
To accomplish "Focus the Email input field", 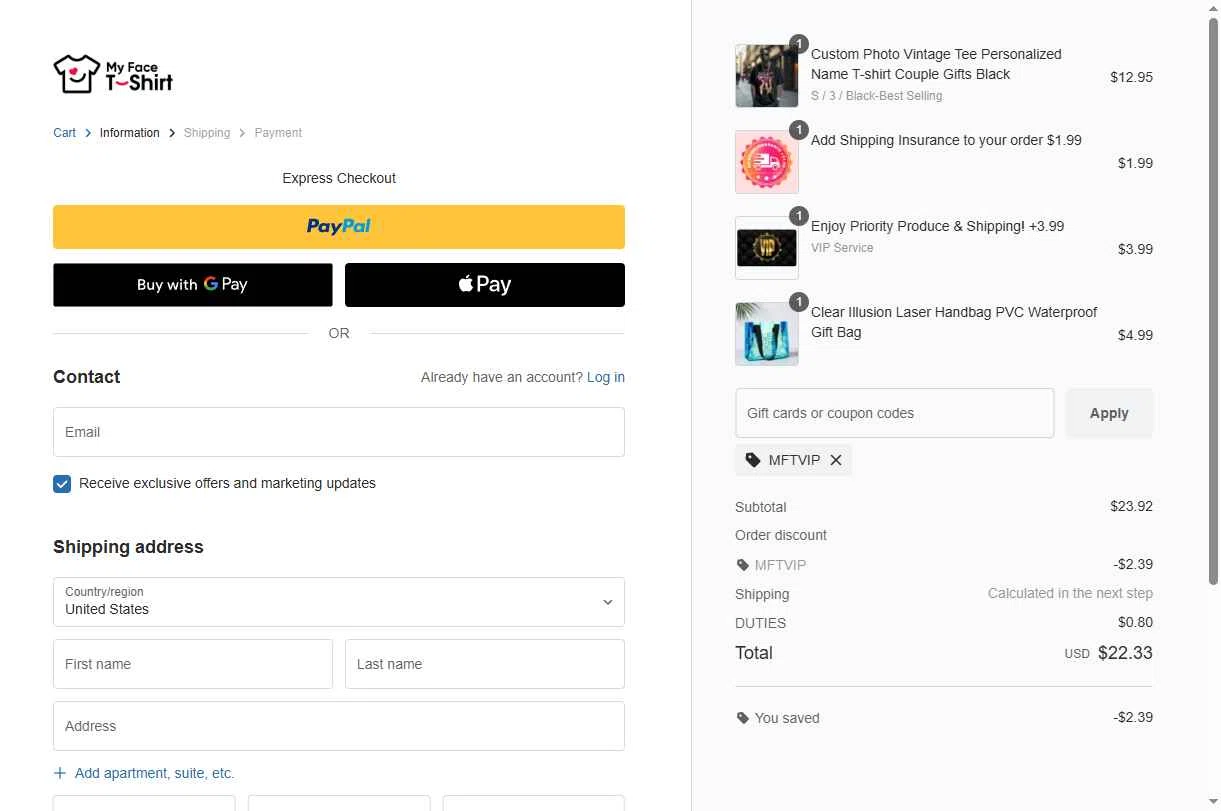I will pos(339,432).
